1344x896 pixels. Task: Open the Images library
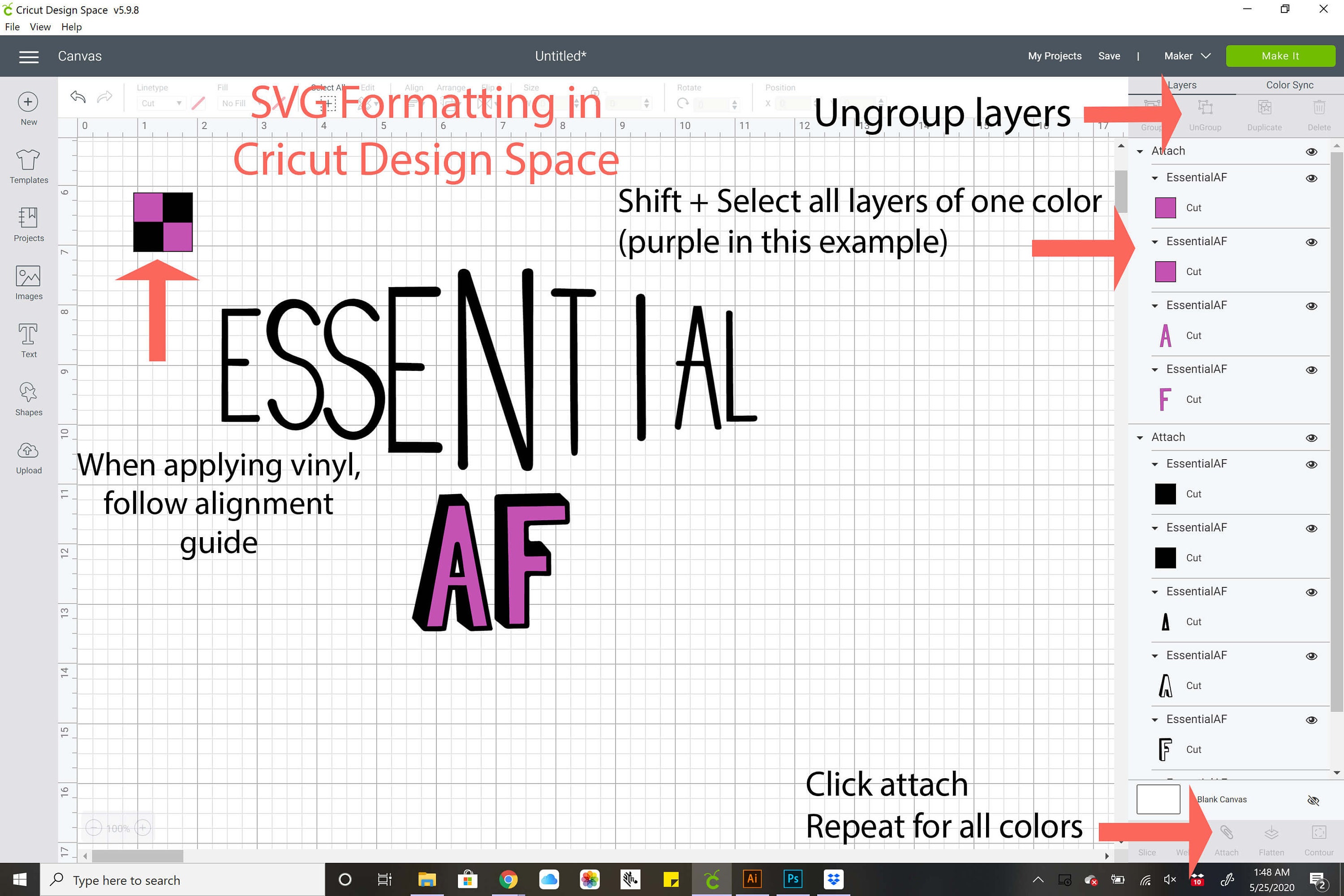coord(29,283)
